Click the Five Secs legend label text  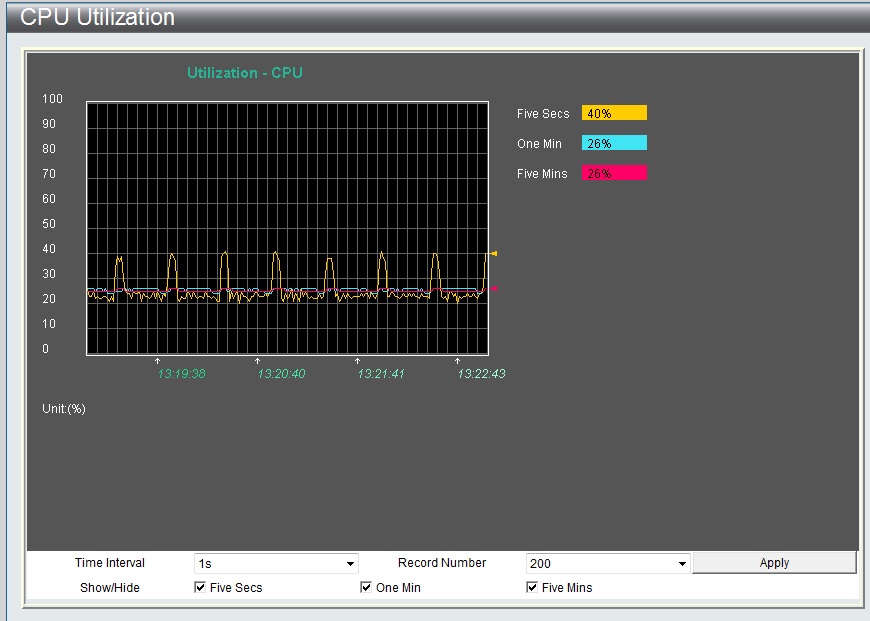click(543, 114)
